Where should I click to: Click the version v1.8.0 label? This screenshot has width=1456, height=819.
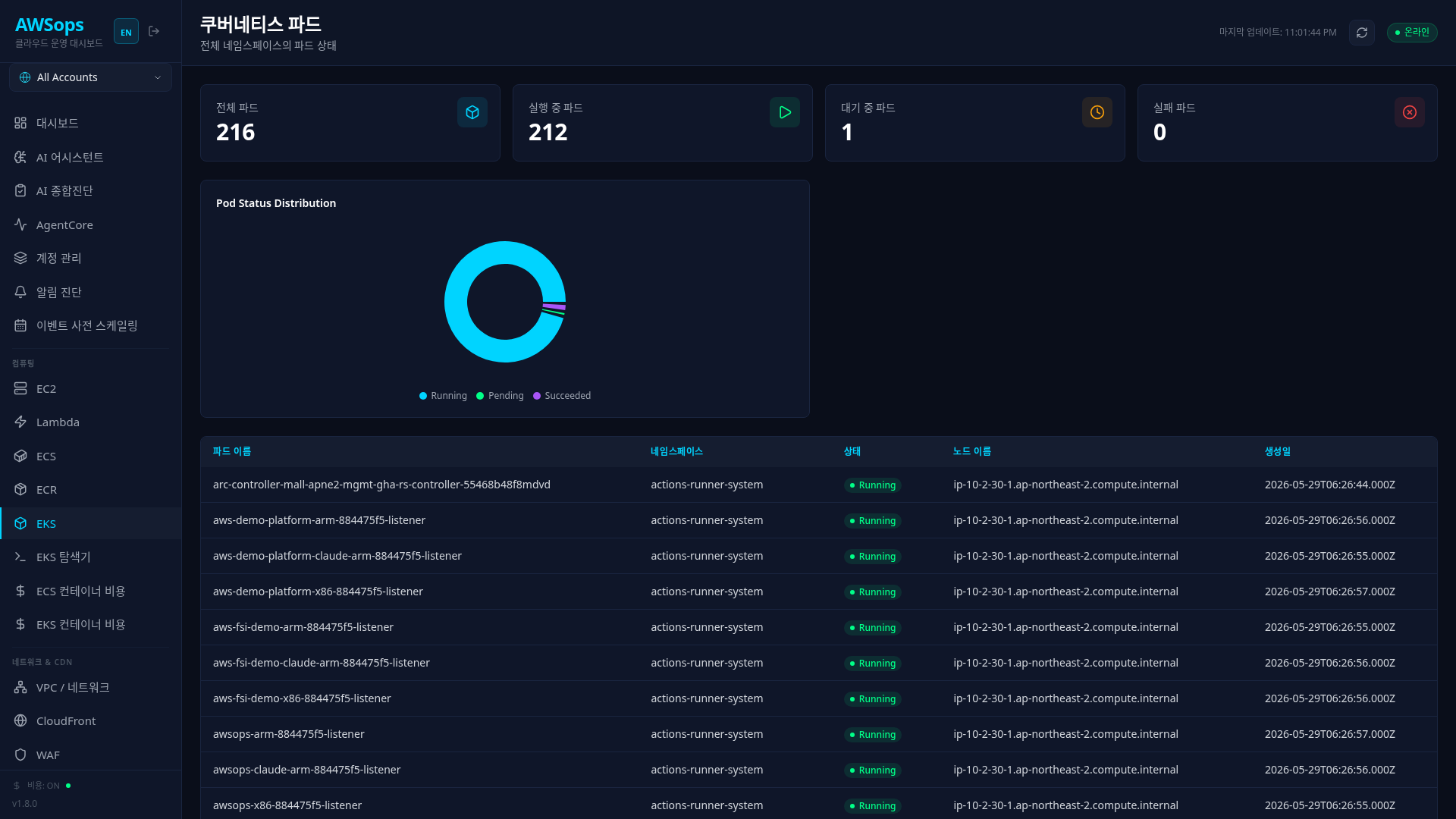coord(24,804)
